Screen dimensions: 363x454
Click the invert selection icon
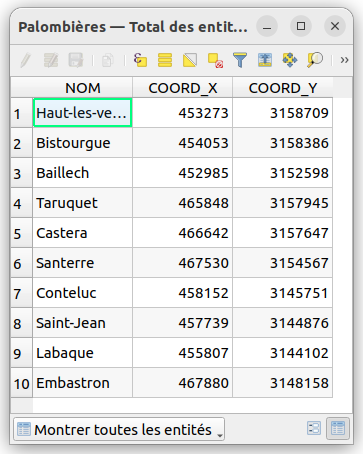pos(190,60)
